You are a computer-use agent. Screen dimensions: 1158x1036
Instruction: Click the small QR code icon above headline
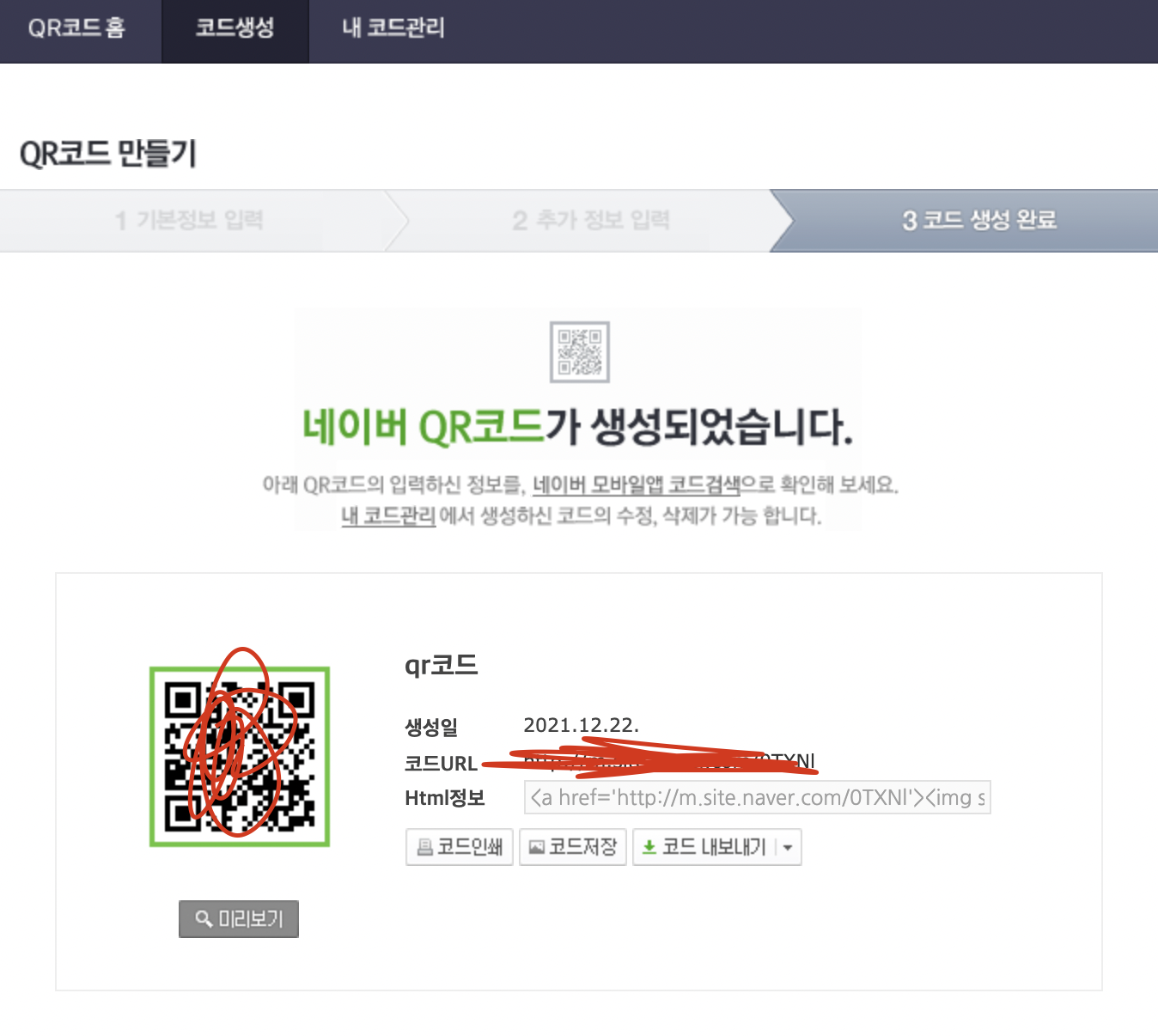point(580,352)
